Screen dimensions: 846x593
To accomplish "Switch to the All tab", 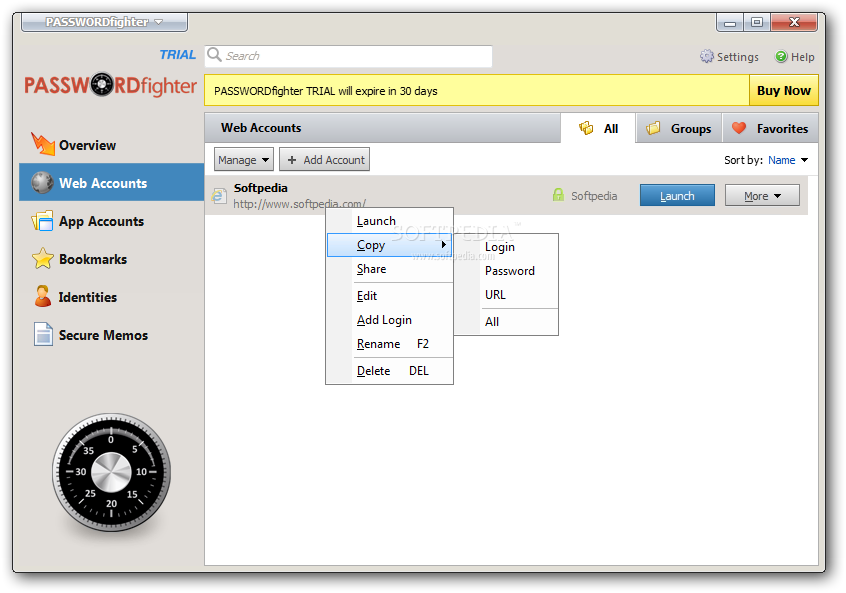I will coord(598,128).
